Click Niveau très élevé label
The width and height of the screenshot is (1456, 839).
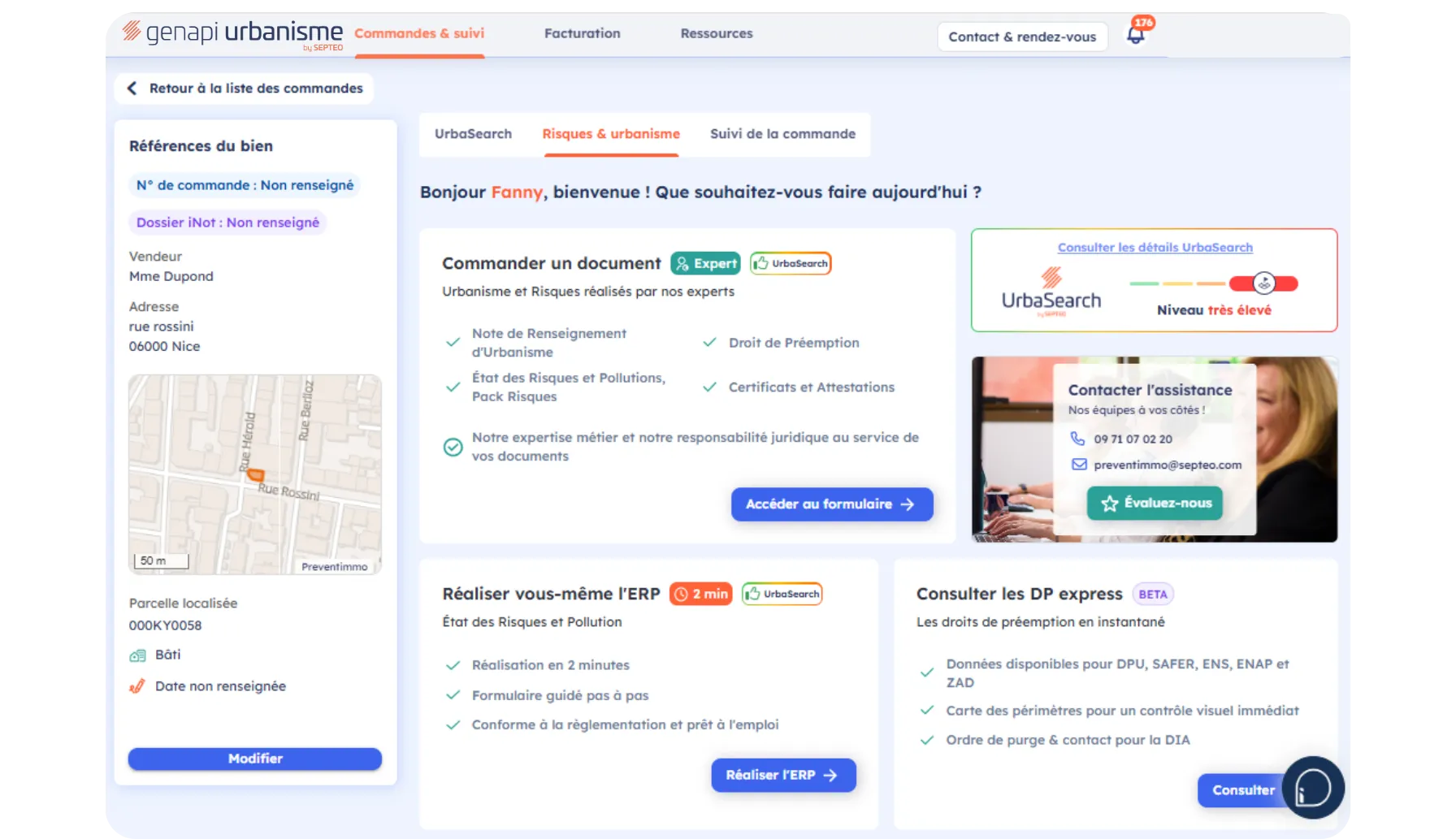click(x=1214, y=310)
